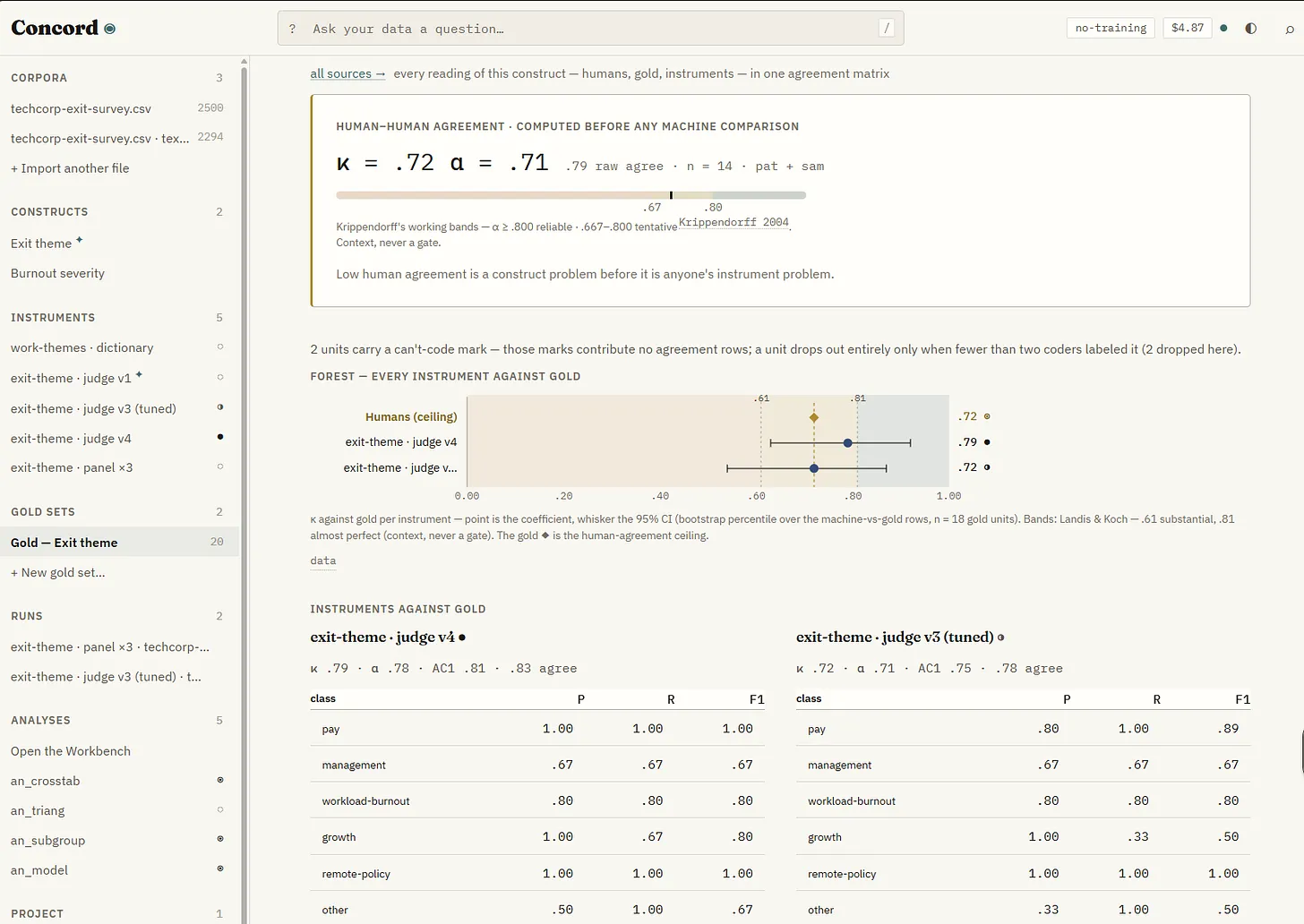Screen dimensions: 1304x924
Task: Click the teal status dot beside $4.87
Action: [x=1223, y=28]
